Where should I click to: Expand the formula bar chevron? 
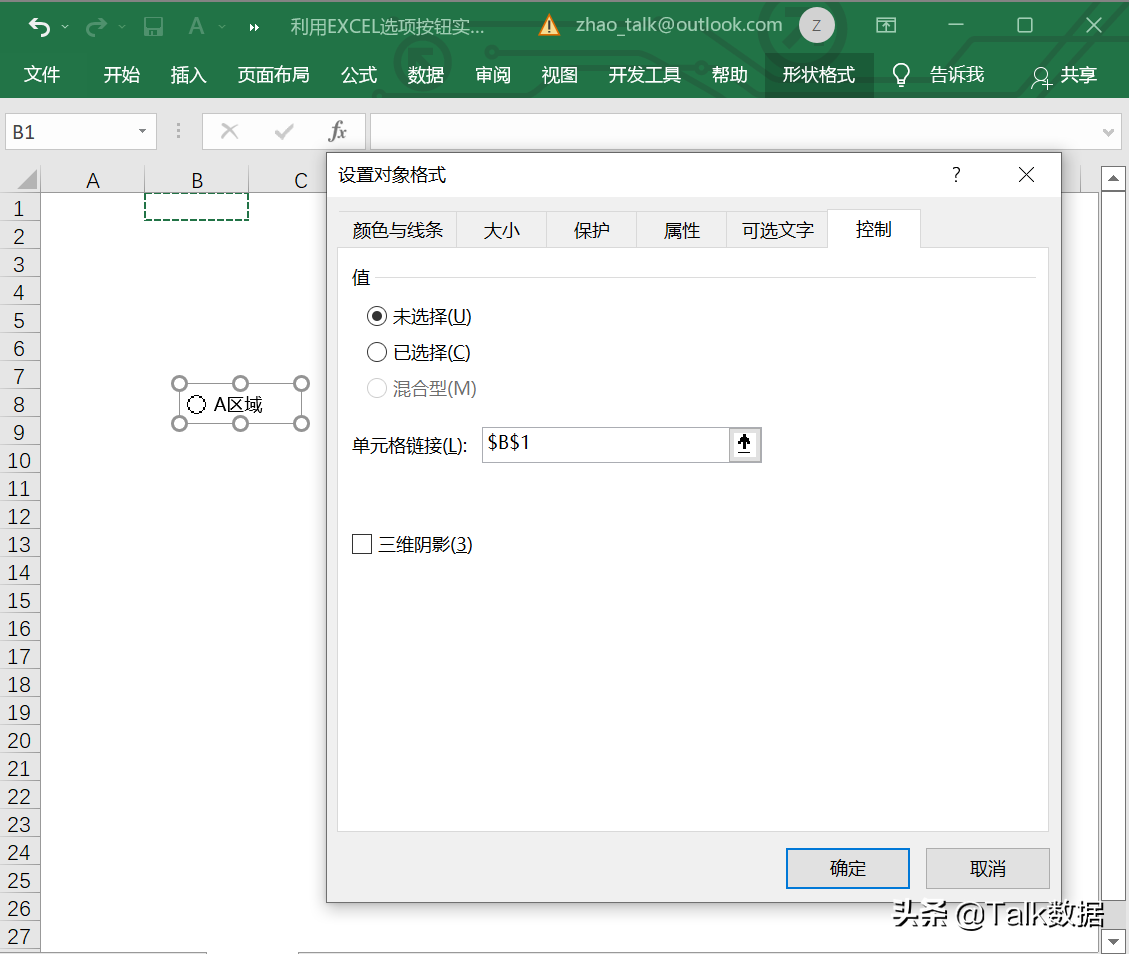pos(1107,132)
